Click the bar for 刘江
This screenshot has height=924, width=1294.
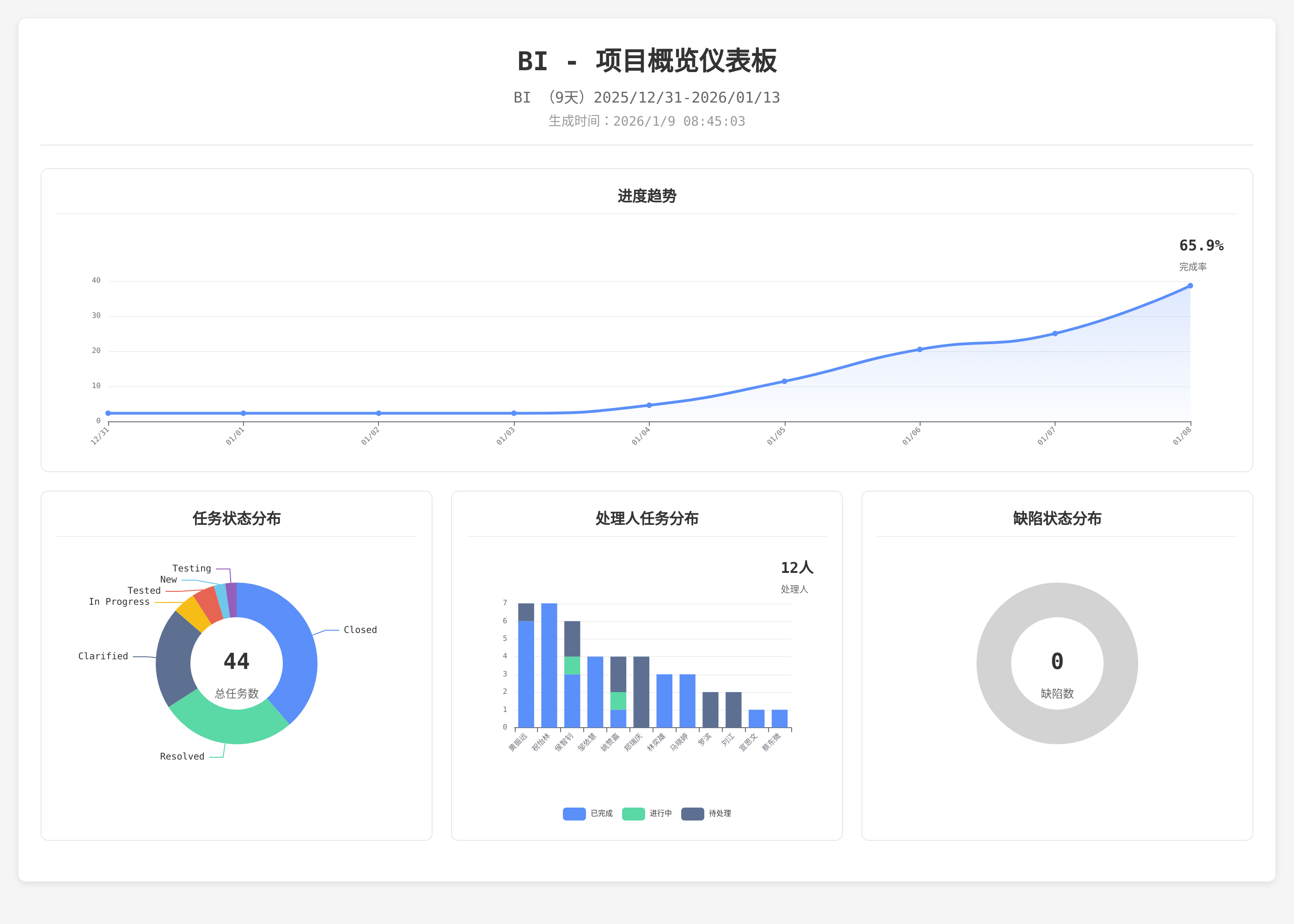[733, 710]
